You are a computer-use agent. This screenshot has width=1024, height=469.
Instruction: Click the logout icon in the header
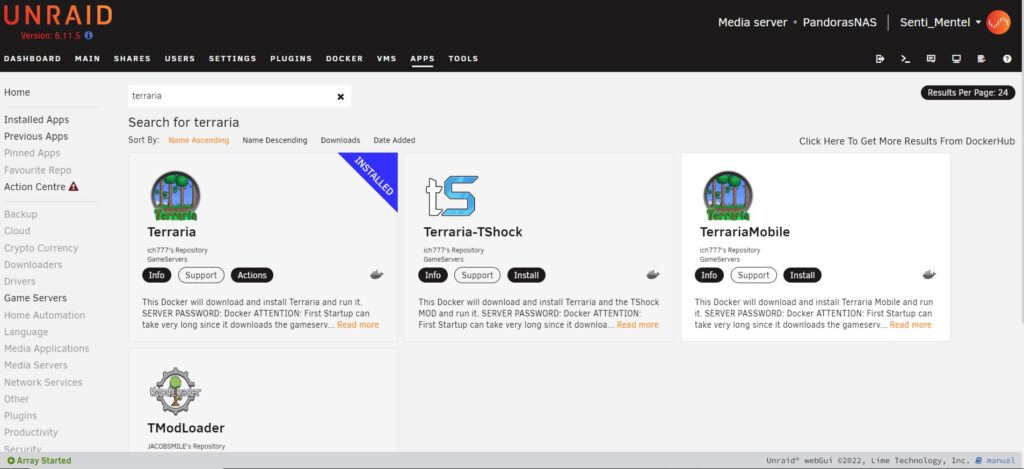(x=880, y=59)
